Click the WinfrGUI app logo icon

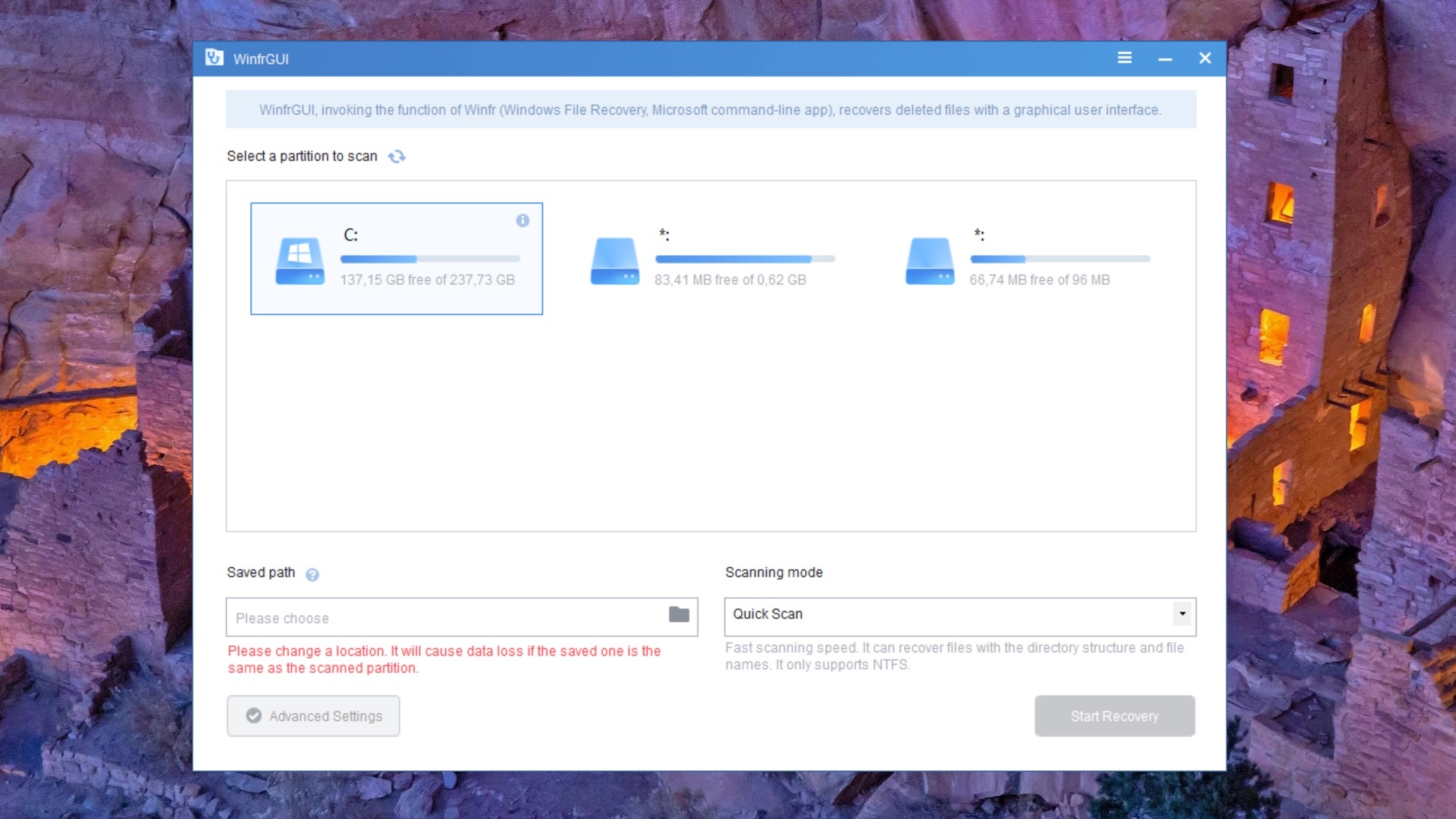[x=215, y=58]
